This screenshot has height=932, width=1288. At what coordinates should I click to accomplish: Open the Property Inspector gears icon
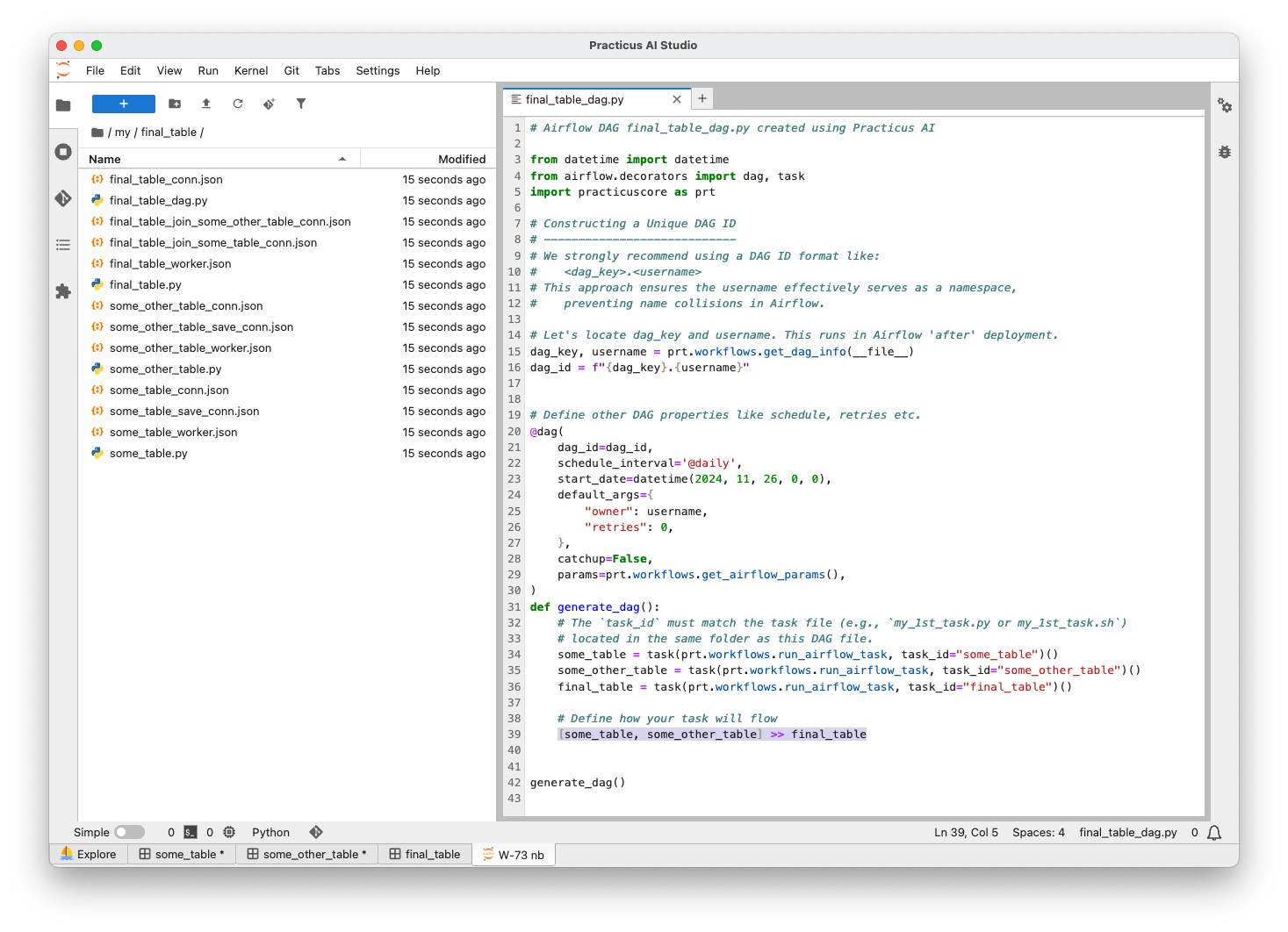pos(1225,105)
